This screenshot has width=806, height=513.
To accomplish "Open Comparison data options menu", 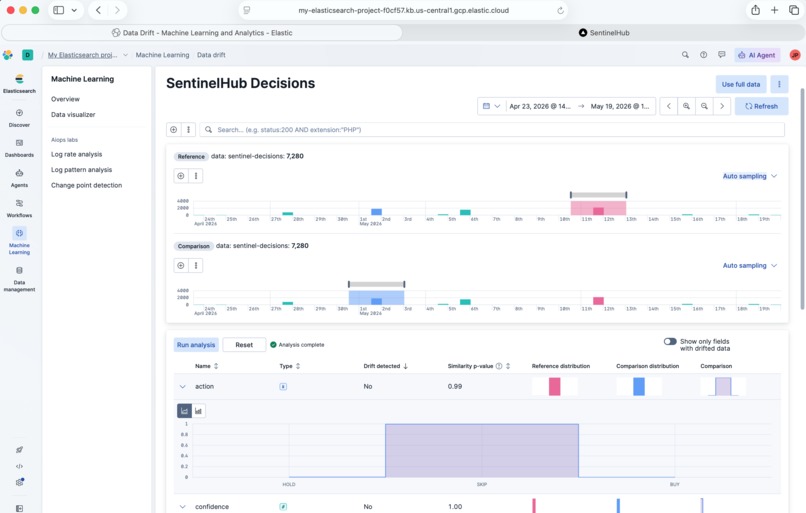I will pyautogui.click(x=196, y=265).
